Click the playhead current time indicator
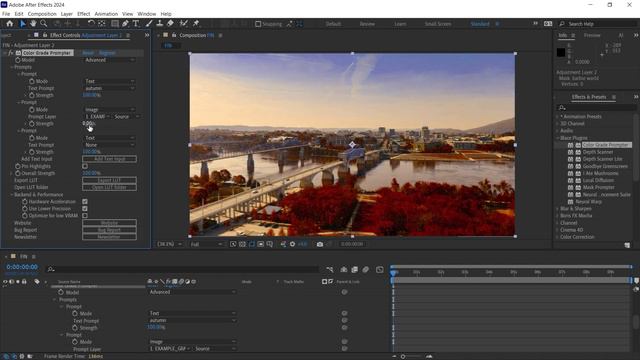Screen dimensions: 640x360 (x=393, y=273)
